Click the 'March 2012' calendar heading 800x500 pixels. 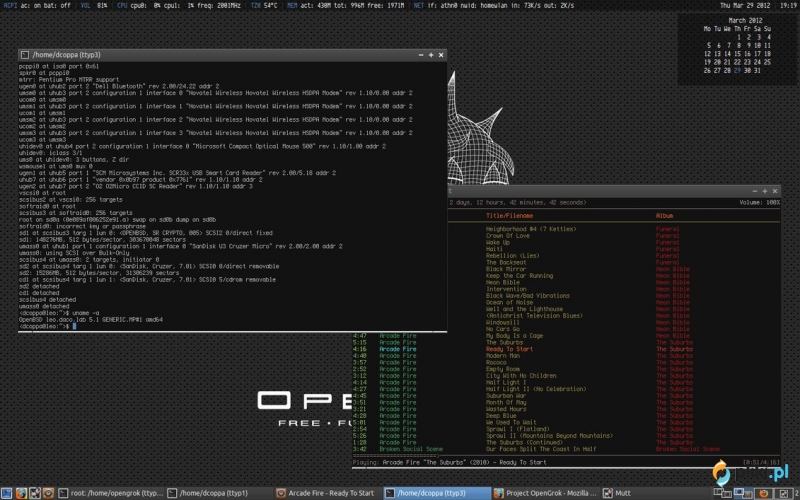pyautogui.click(x=745, y=20)
